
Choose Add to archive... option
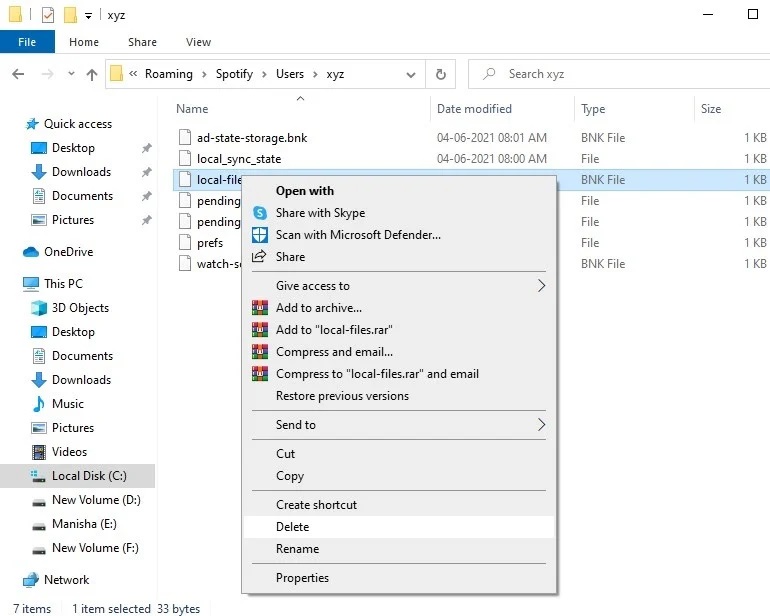319,308
